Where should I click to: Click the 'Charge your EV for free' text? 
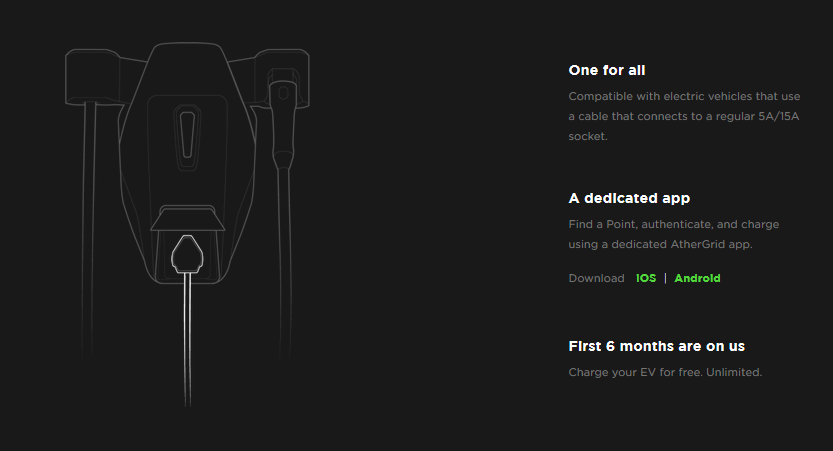(665, 372)
